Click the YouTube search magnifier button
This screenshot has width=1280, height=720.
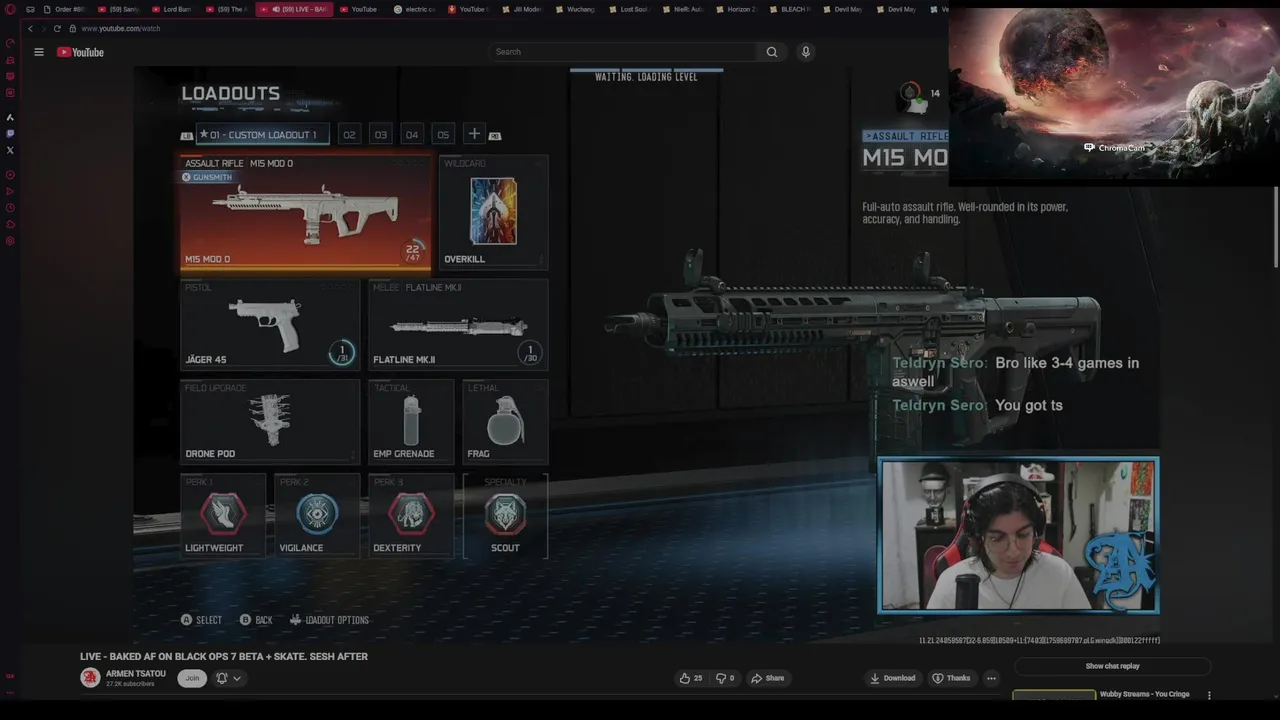[x=771, y=52]
